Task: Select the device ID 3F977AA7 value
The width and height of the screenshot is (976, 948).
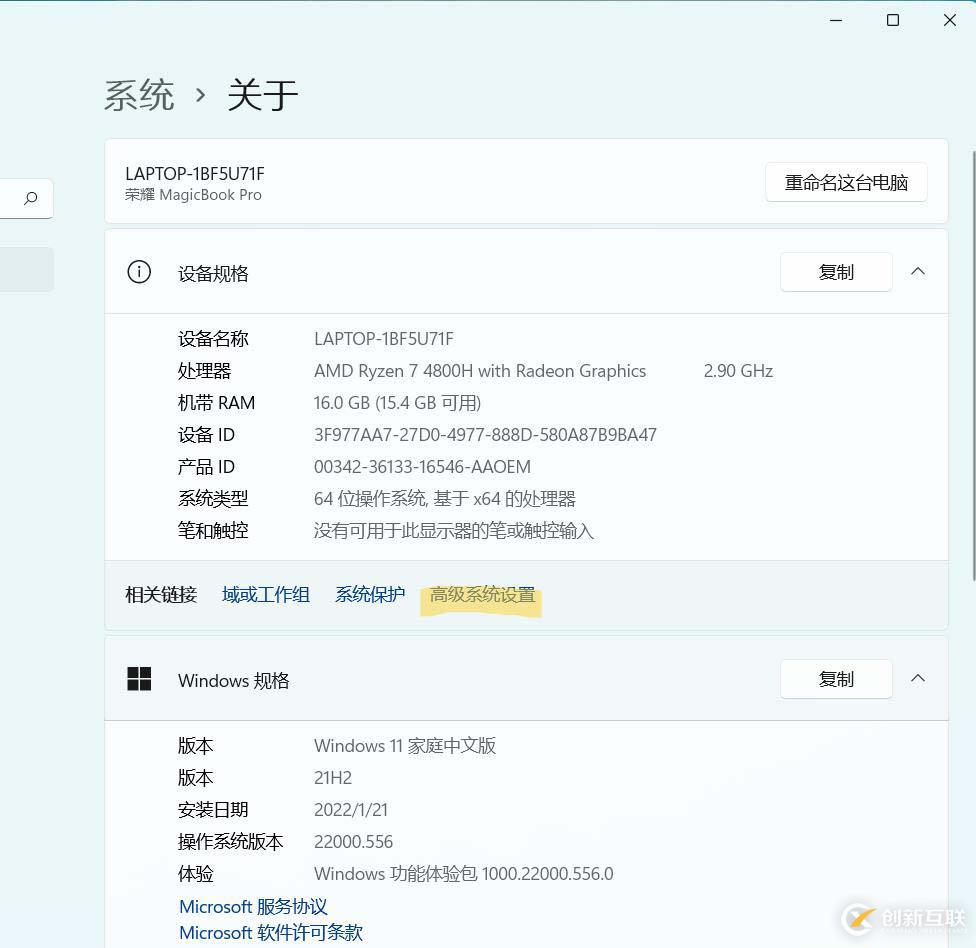Action: click(x=486, y=434)
